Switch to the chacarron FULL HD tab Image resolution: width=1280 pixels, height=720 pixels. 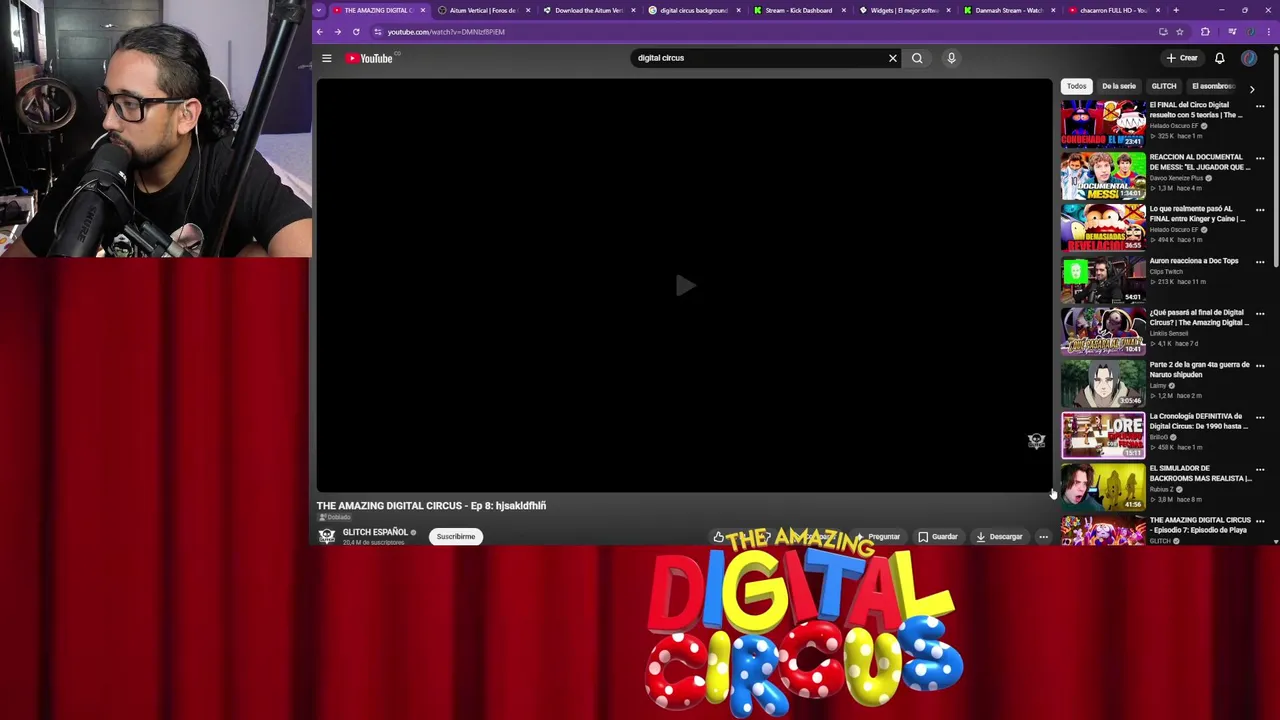pos(1113,10)
